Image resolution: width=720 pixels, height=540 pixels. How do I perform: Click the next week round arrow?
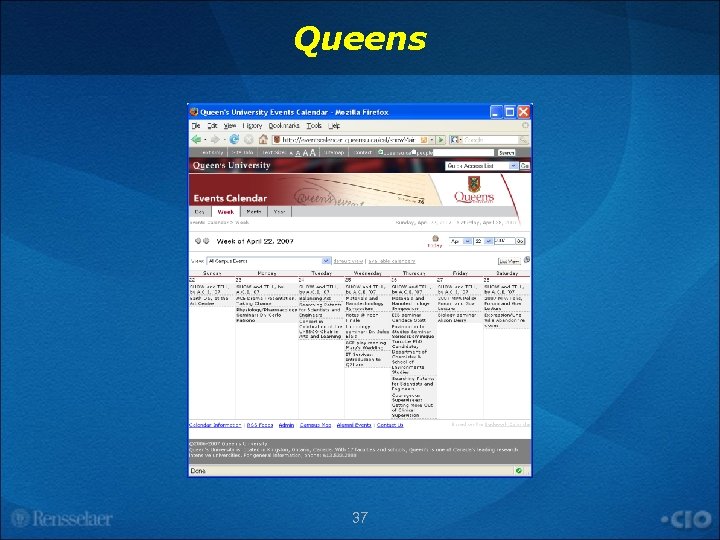click(206, 241)
